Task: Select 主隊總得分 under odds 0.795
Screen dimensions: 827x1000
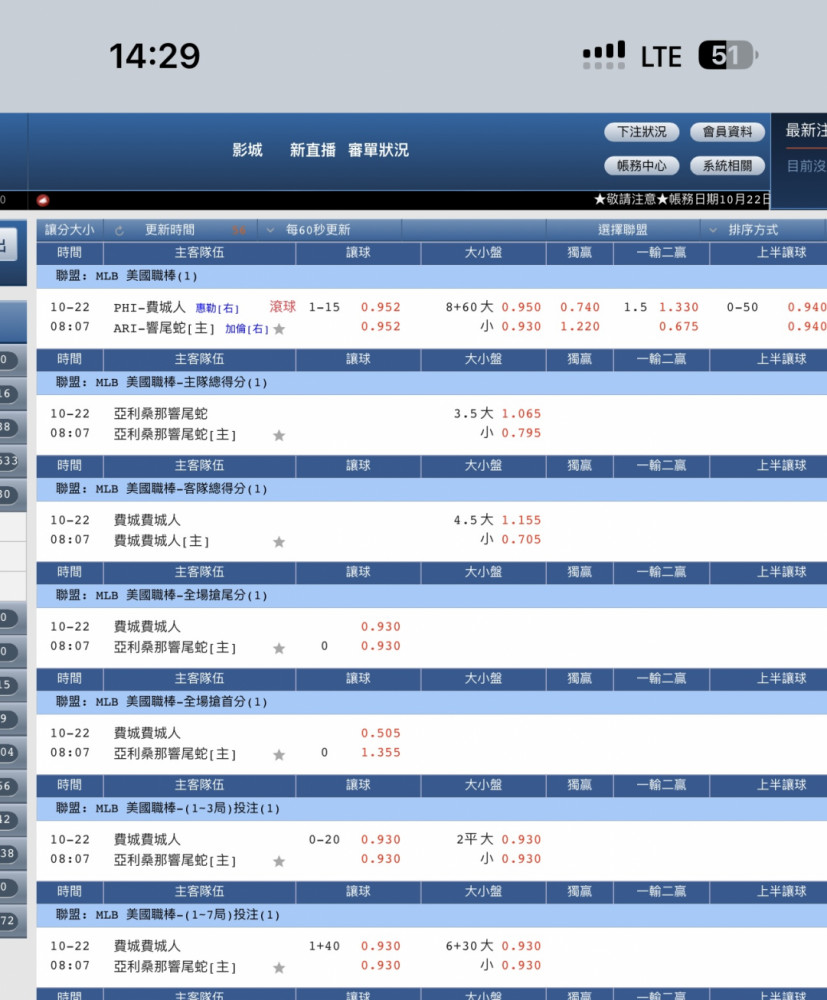Action: pos(521,433)
